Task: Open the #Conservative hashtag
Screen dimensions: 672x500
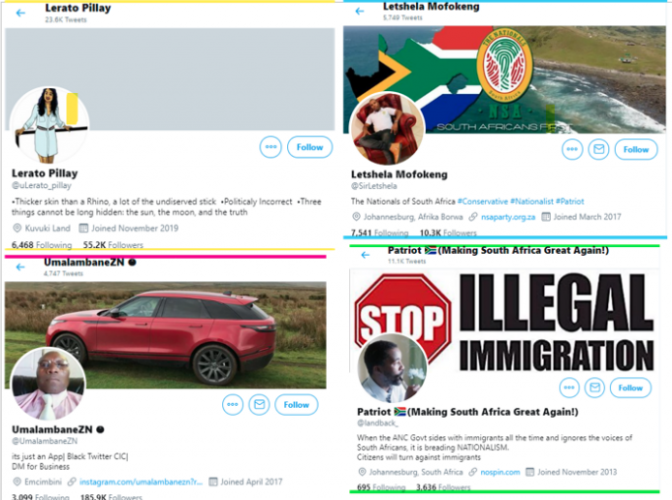Action: click(483, 201)
